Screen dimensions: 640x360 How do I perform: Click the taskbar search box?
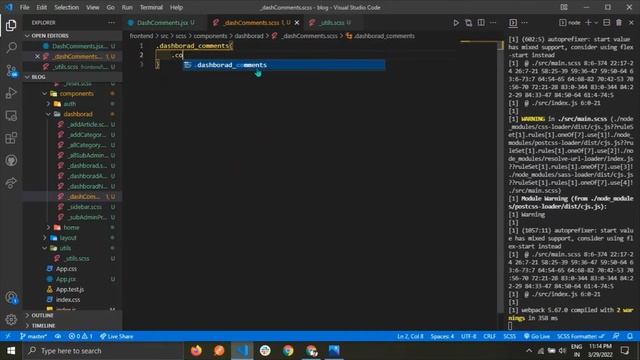[x=104, y=351]
